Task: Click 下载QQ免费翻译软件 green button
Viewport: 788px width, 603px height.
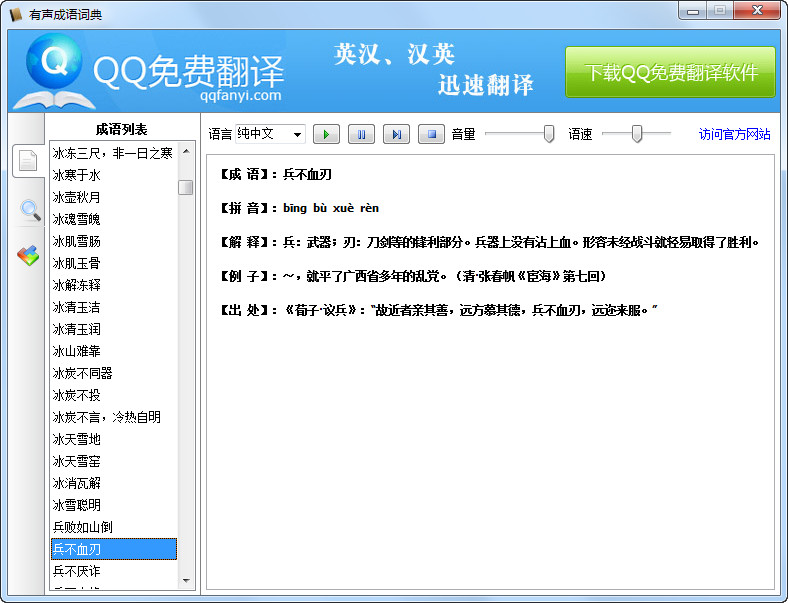Action: coord(670,72)
